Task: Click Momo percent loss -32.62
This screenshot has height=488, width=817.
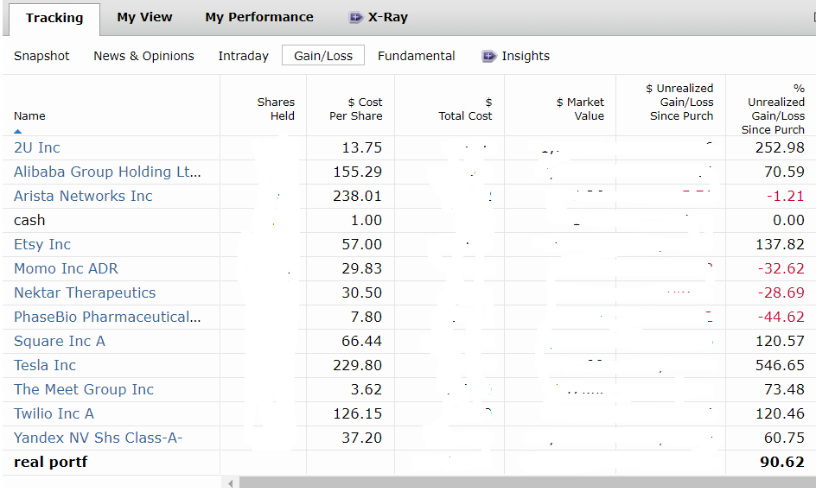Action: click(781, 268)
